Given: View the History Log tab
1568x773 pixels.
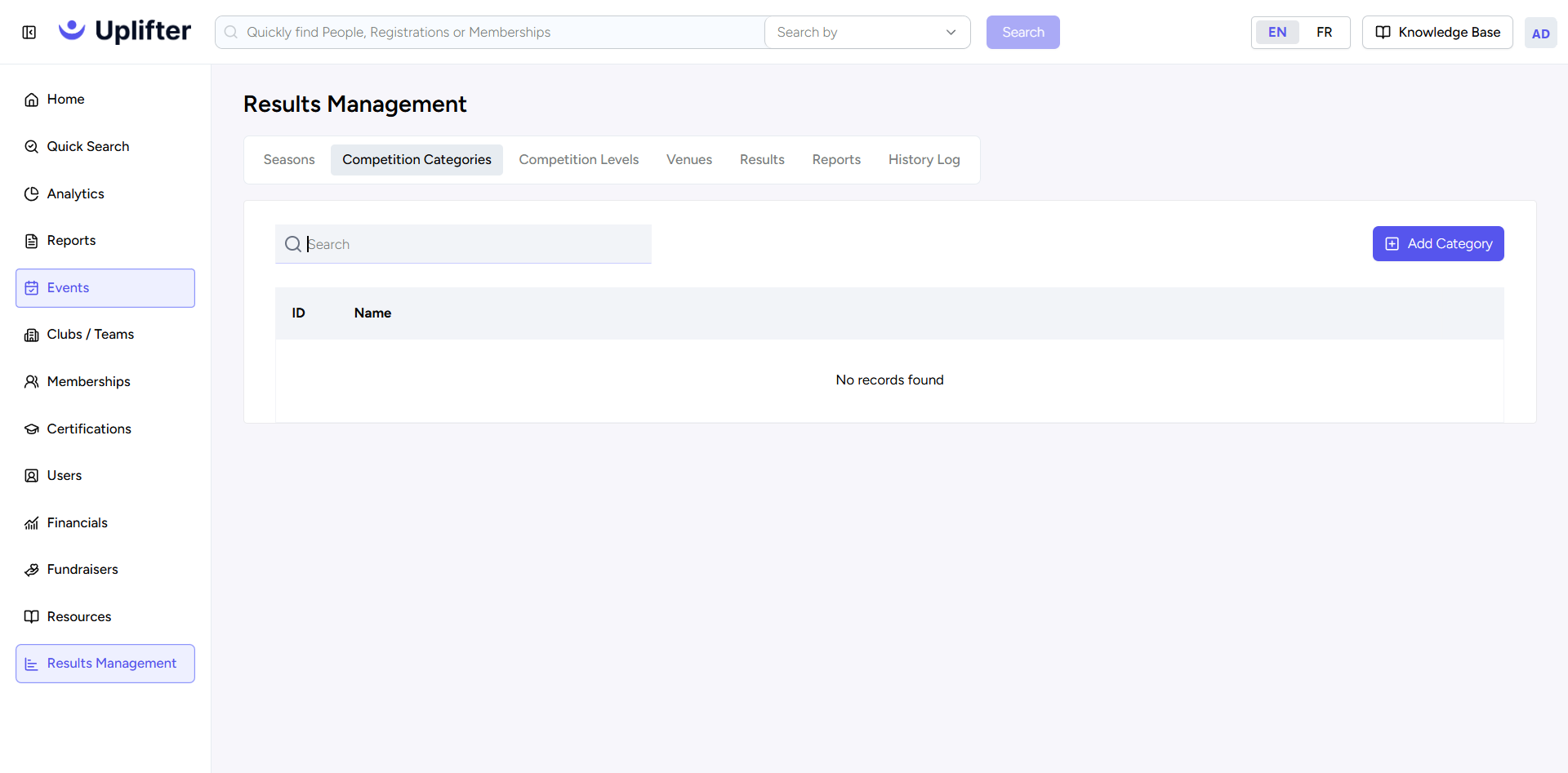Looking at the screenshot, I should [924, 160].
